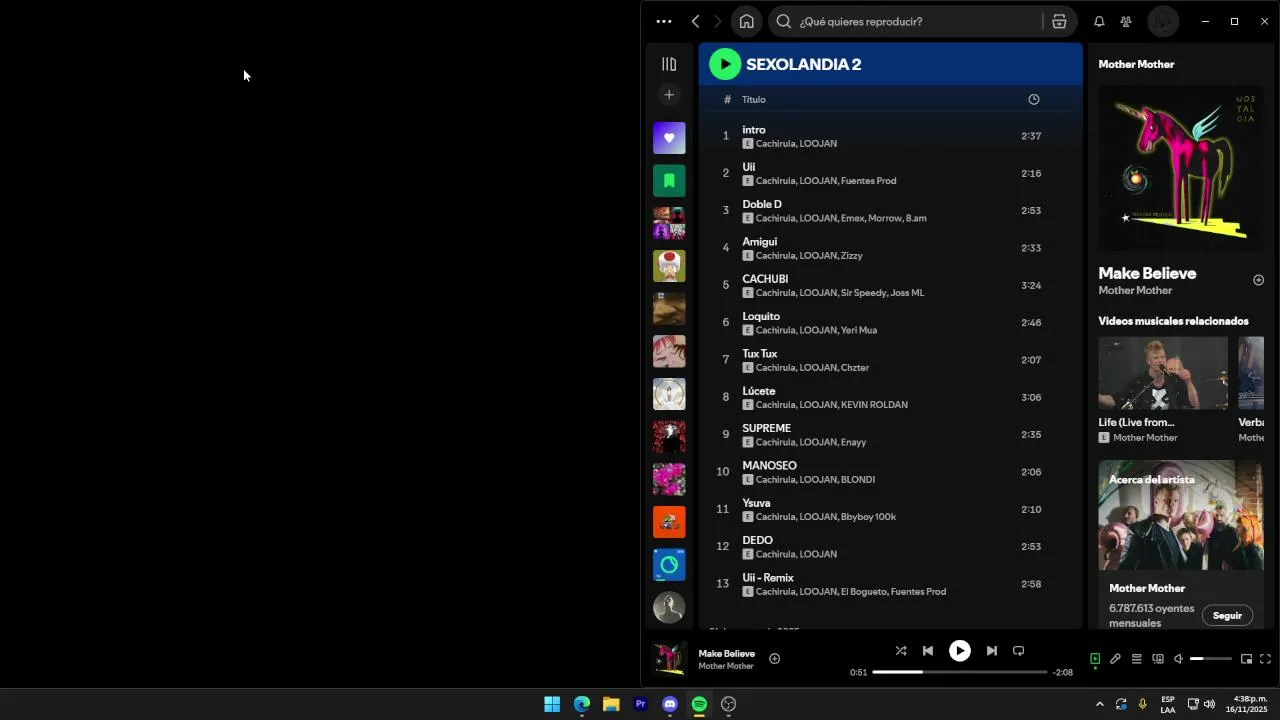The width and height of the screenshot is (1280, 720).
Task: Open Discord from the Windows taskbar
Action: [x=670, y=704]
